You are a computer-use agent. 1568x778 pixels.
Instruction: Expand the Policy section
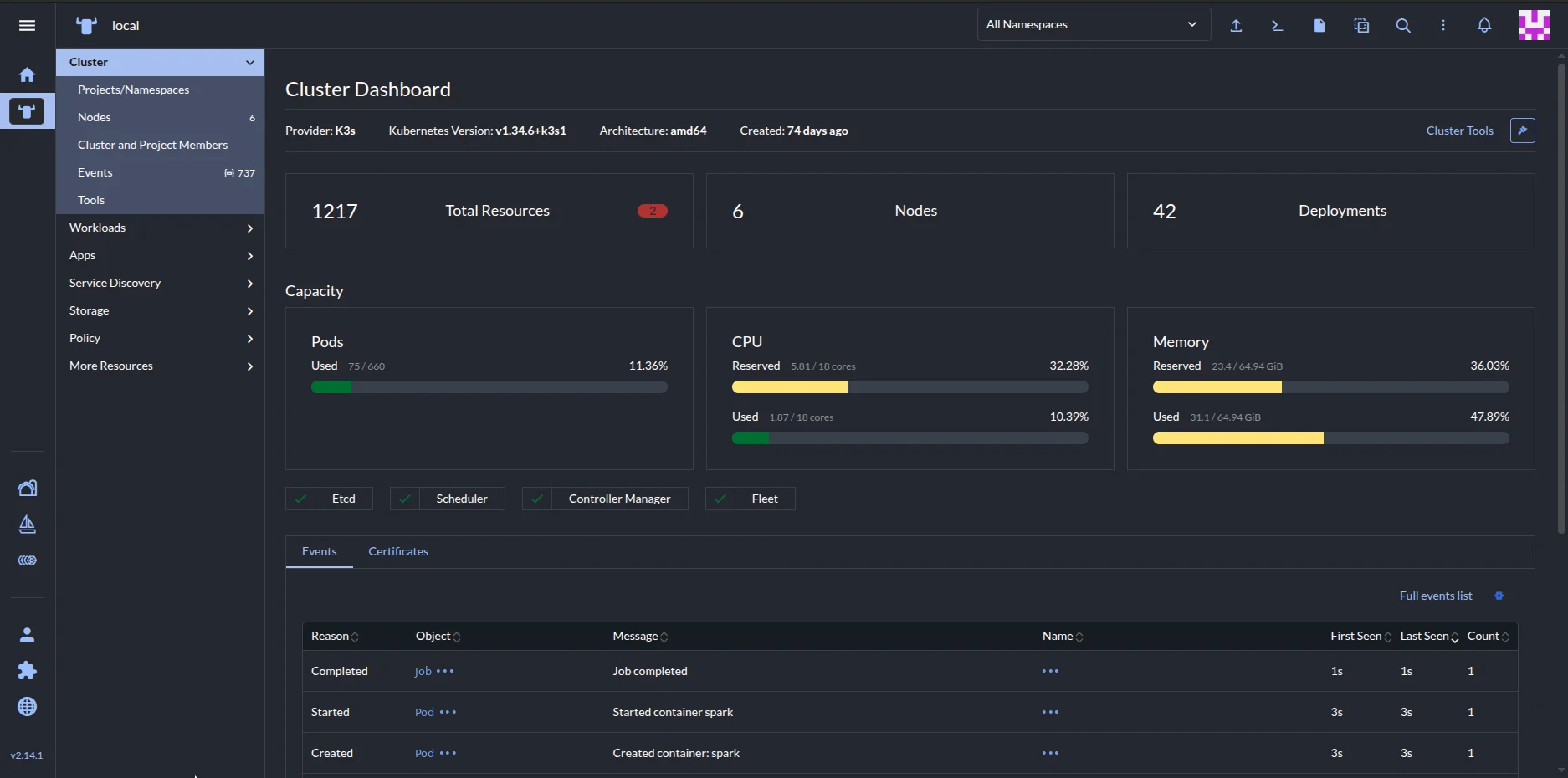(x=160, y=338)
